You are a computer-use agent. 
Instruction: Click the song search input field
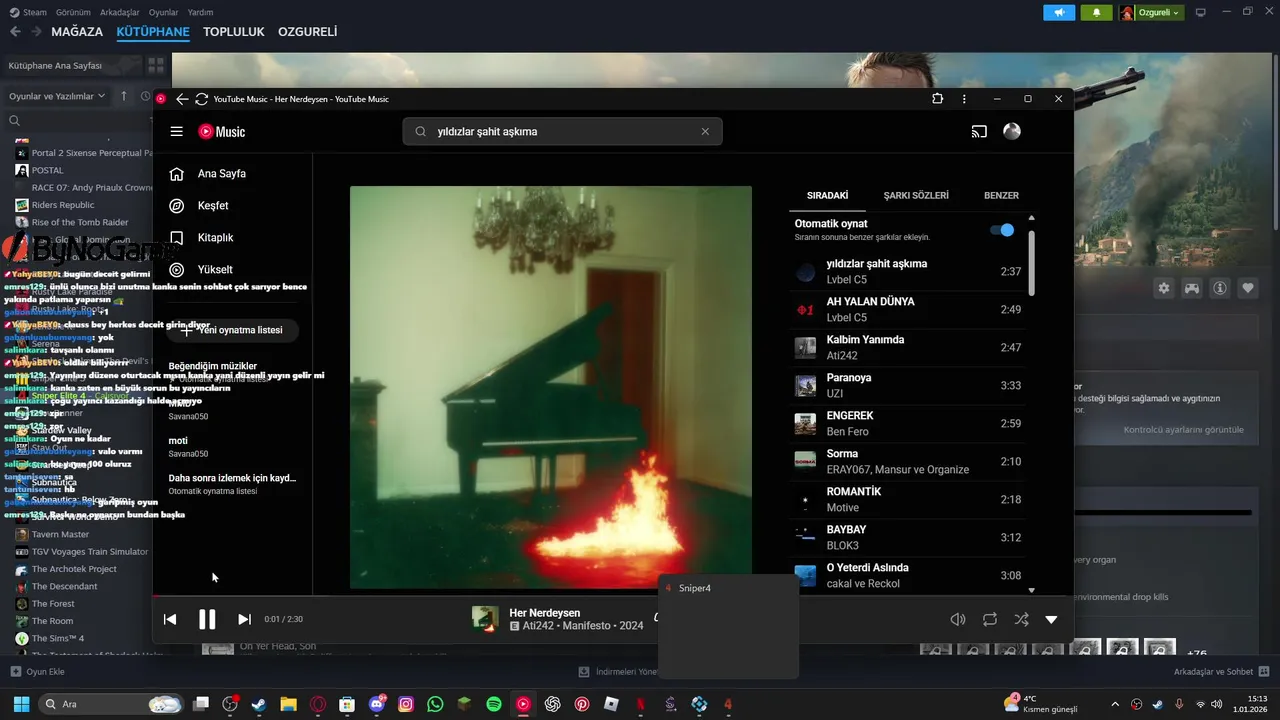(562, 131)
